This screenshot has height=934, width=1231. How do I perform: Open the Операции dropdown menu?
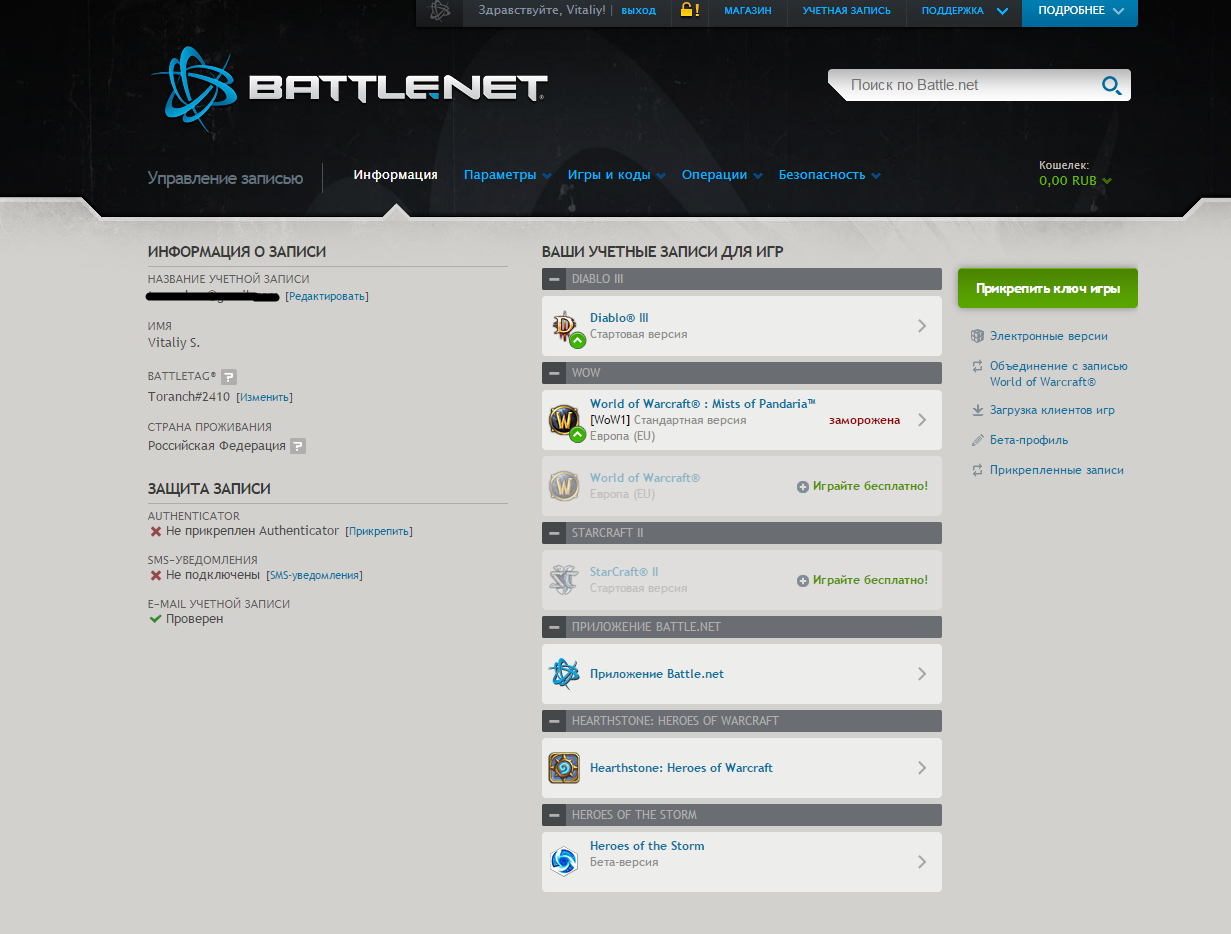coord(722,175)
